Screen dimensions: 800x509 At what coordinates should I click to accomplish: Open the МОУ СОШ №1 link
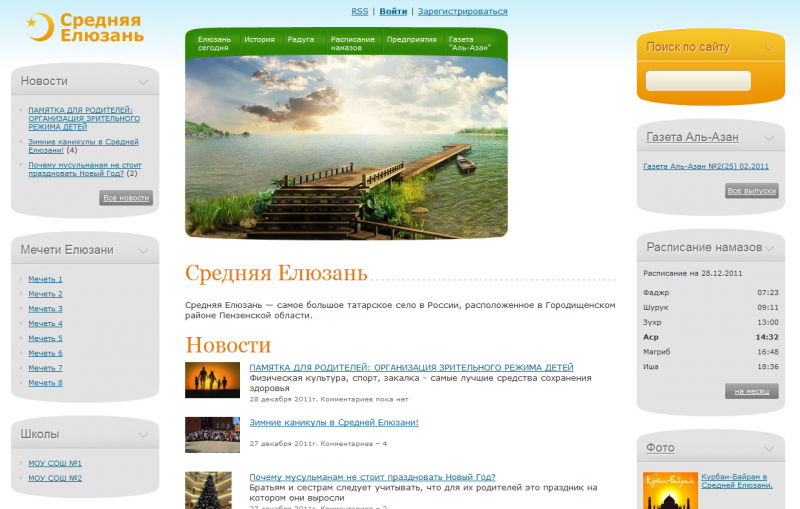[55, 463]
